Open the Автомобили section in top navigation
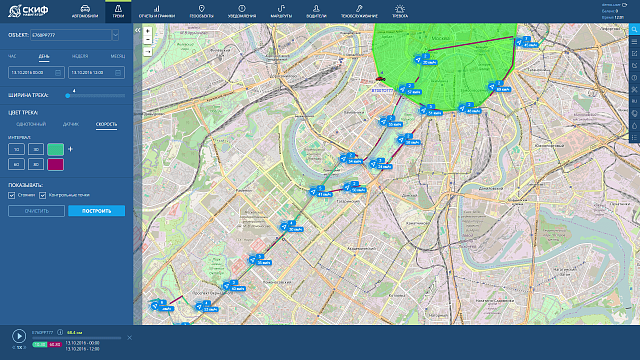Viewport: 640px width, 360px height. (x=85, y=11)
